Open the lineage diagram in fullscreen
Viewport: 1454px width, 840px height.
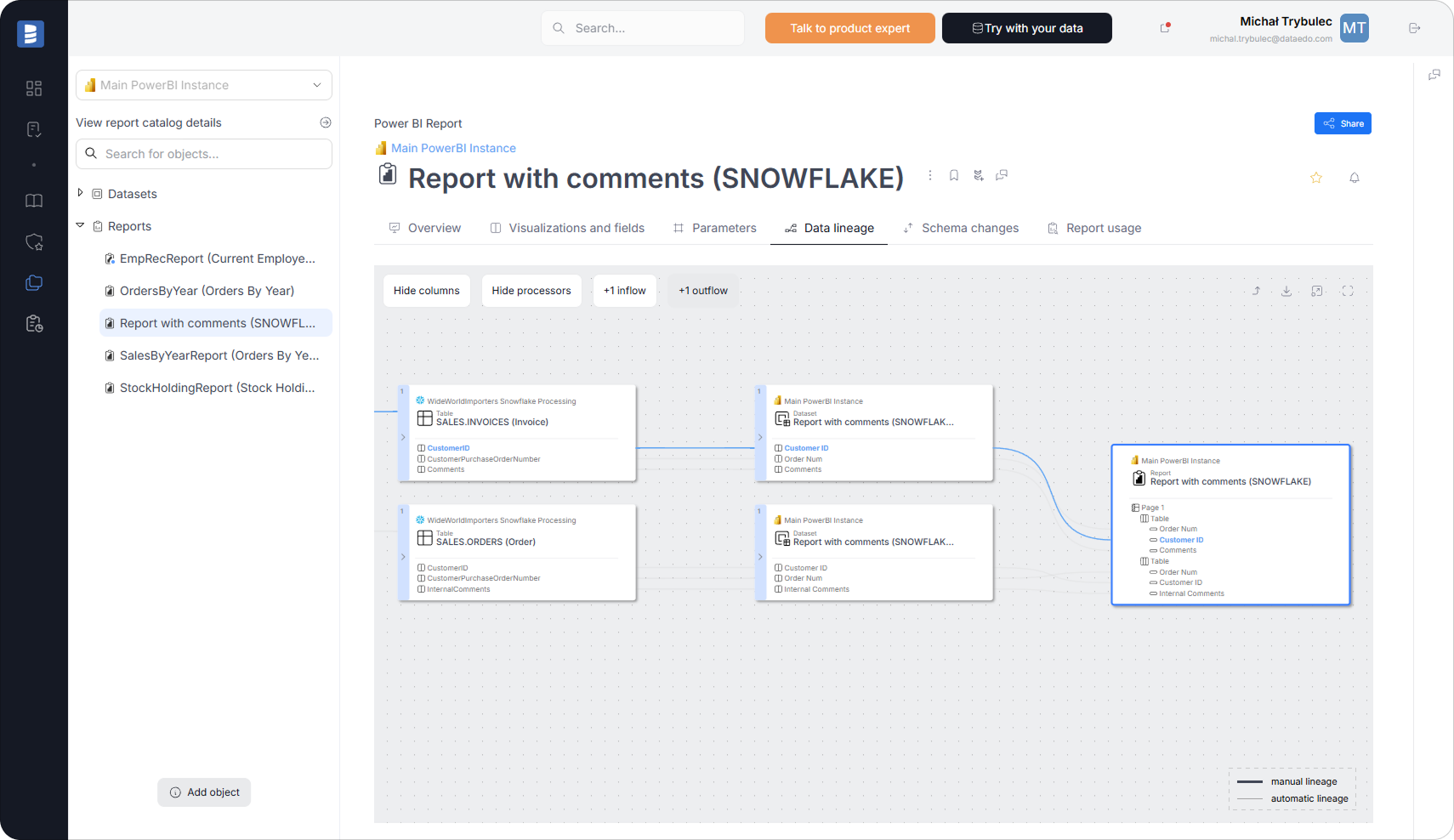coord(1348,291)
